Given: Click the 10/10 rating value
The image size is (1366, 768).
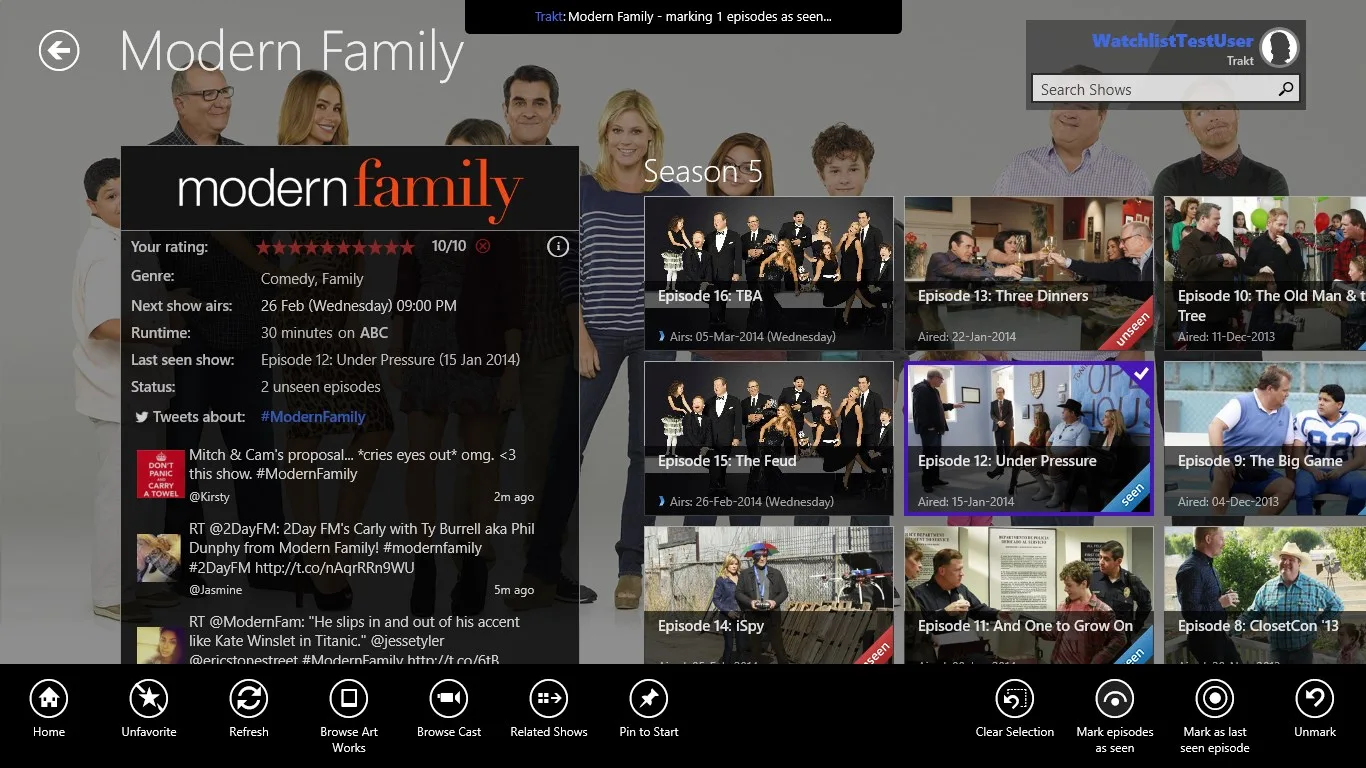Looking at the screenshot, I should (449, 246).
